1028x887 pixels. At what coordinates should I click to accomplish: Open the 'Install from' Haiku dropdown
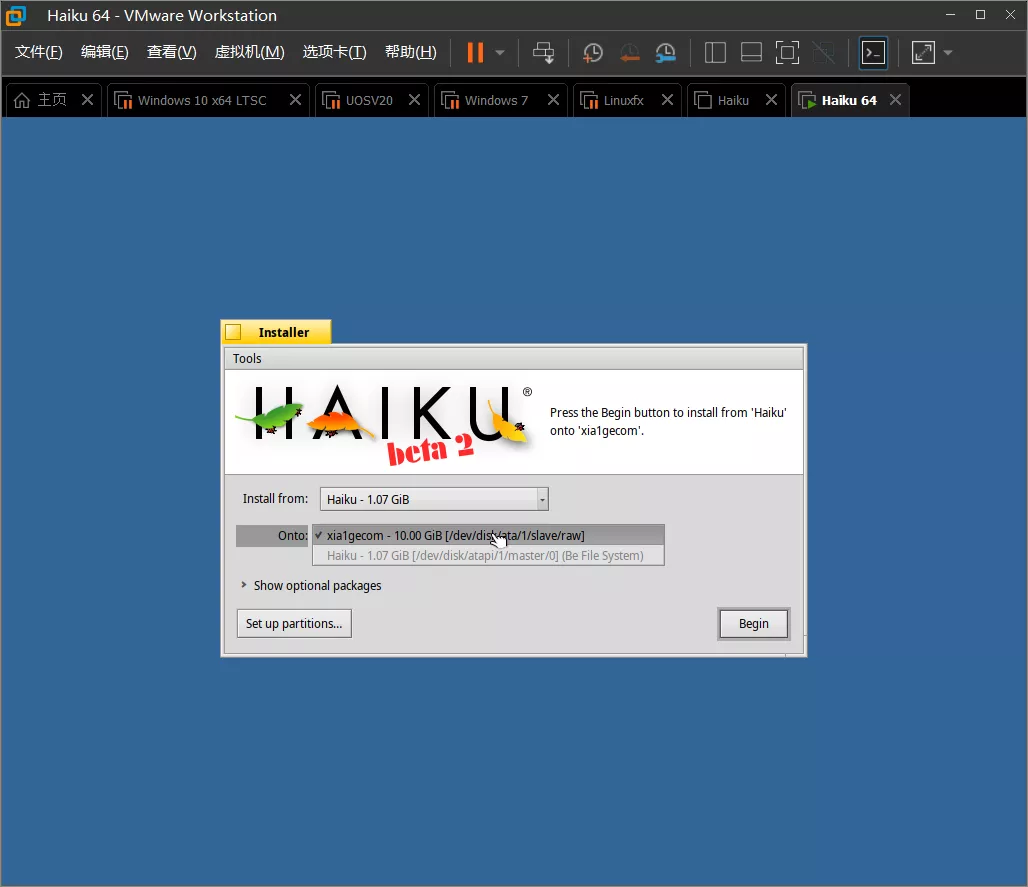tap(434, 499)
